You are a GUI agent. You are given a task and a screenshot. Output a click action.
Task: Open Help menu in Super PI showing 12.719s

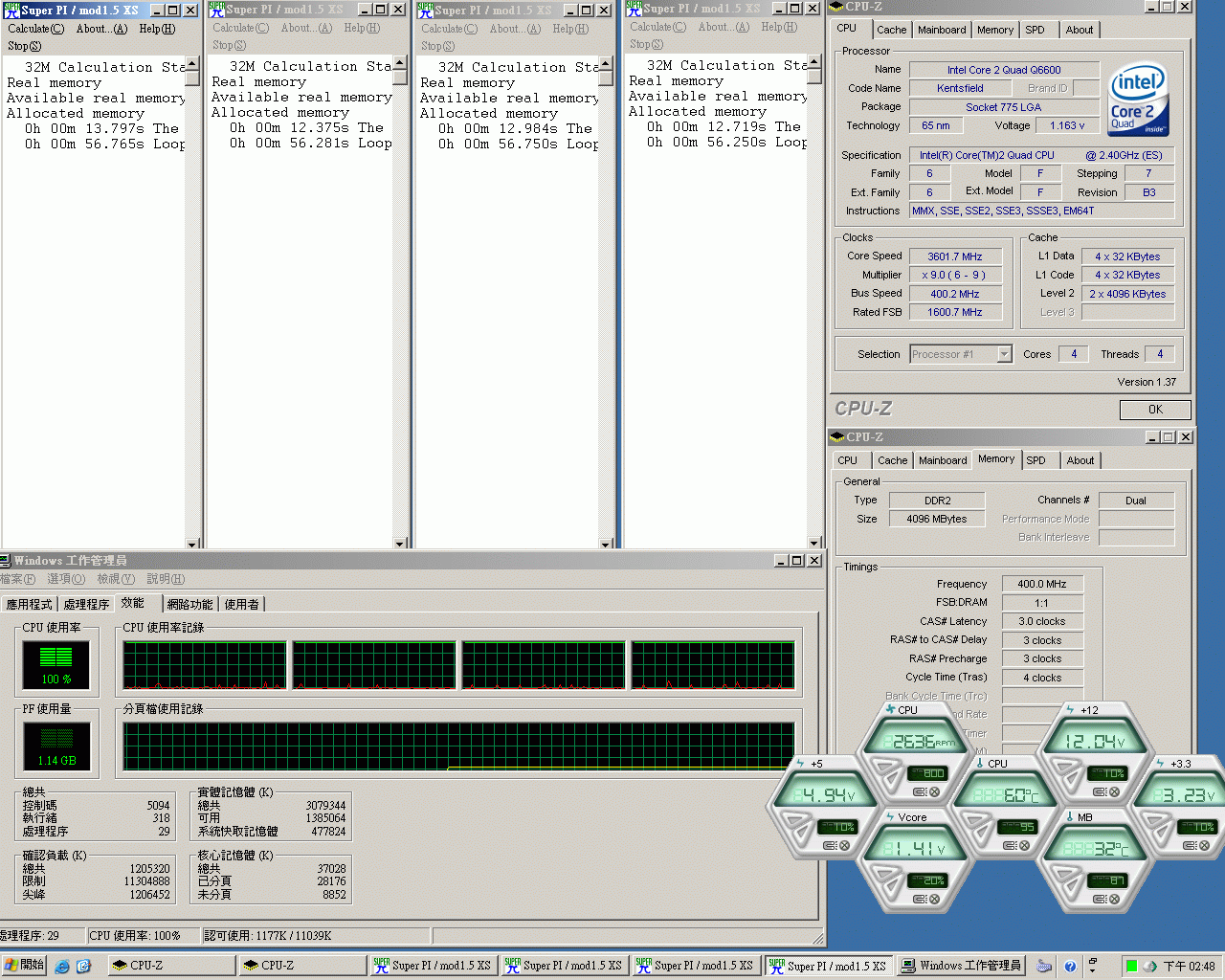(778, 27)
